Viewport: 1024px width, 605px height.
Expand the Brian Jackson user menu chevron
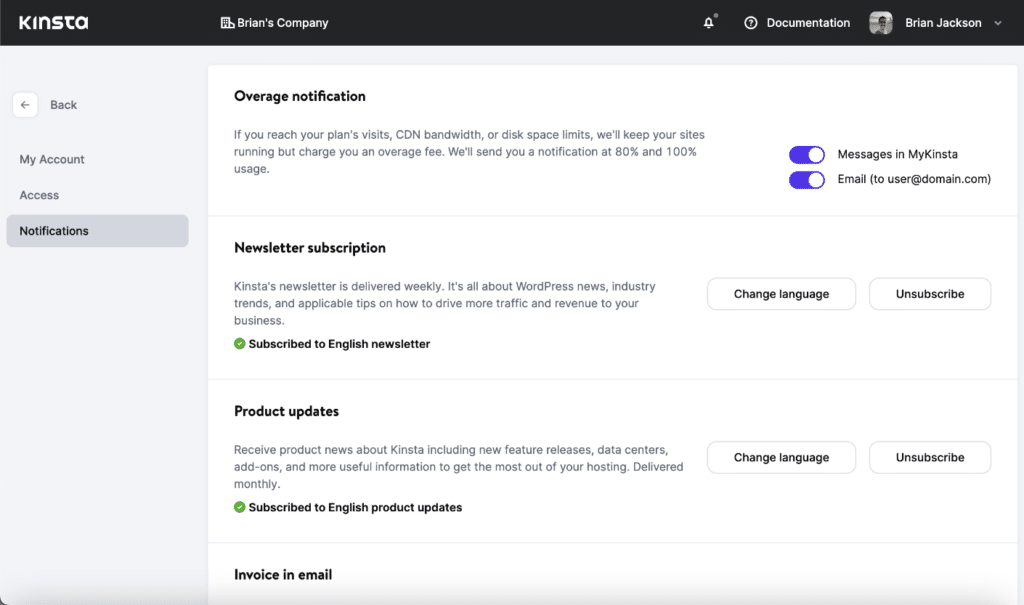pos(998,23)
